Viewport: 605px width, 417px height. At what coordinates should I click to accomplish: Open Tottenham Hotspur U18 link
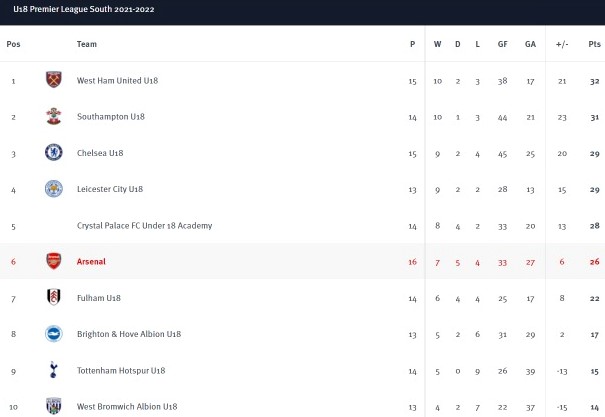click(121, 371)
